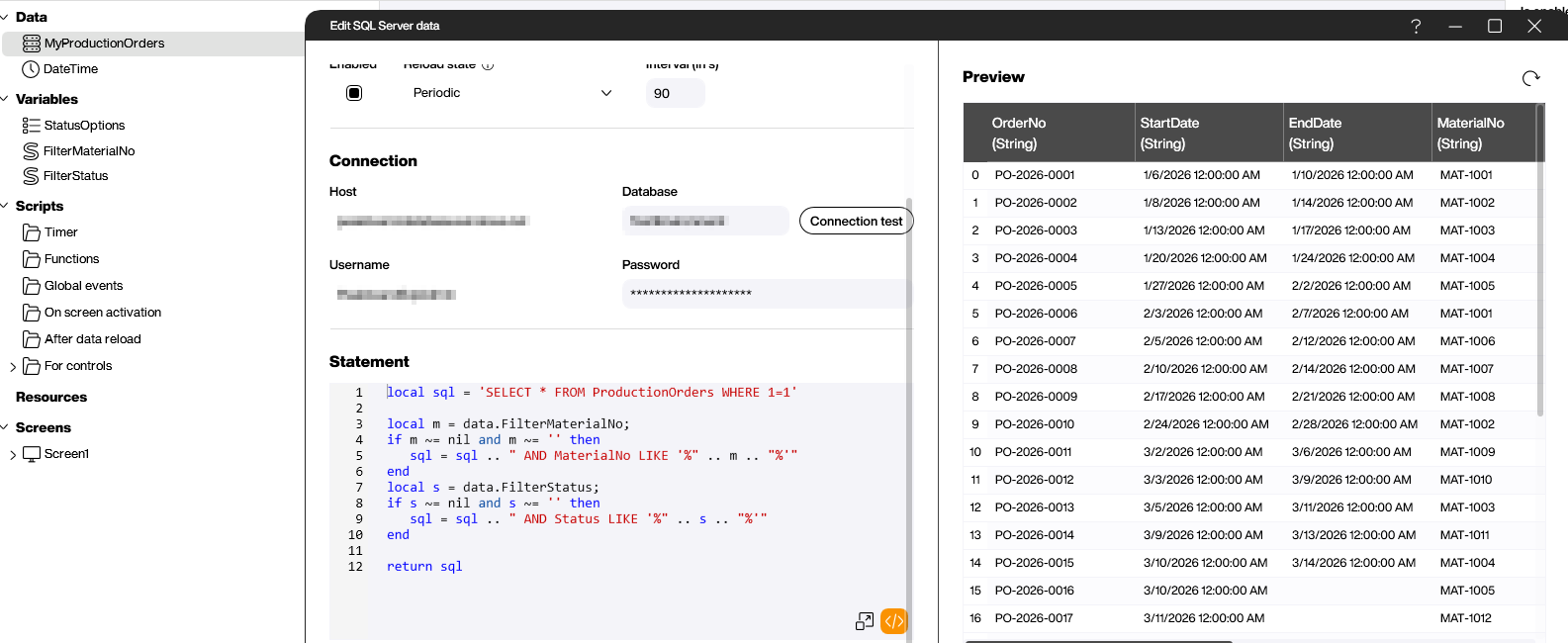1568x643 pixels.
Task: Click the blurred Host input field
Action: (470, 221)
